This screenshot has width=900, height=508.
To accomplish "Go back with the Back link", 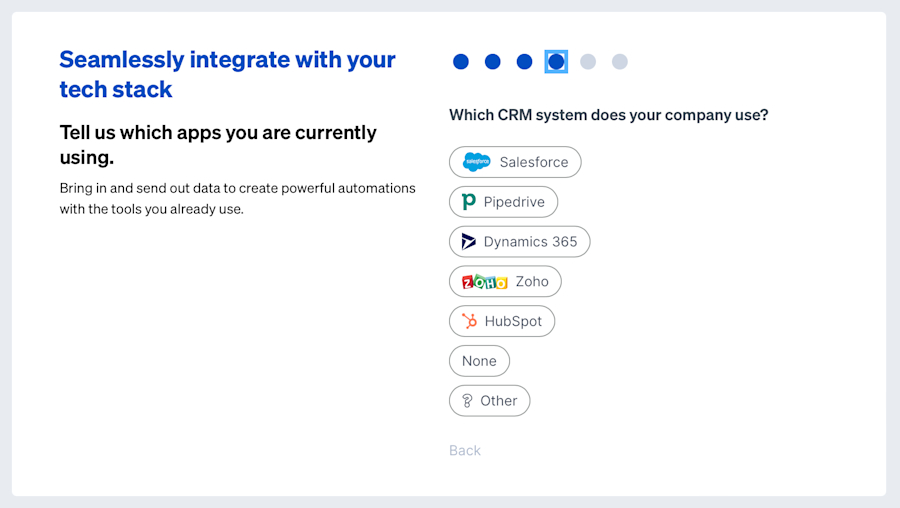I will pos(465,450).
